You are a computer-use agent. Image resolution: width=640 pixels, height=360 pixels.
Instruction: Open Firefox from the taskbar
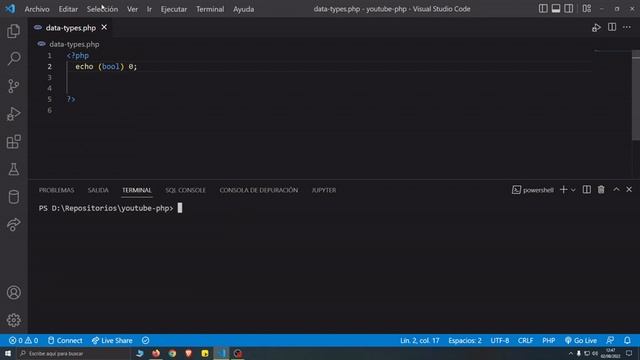click(156, 353)
